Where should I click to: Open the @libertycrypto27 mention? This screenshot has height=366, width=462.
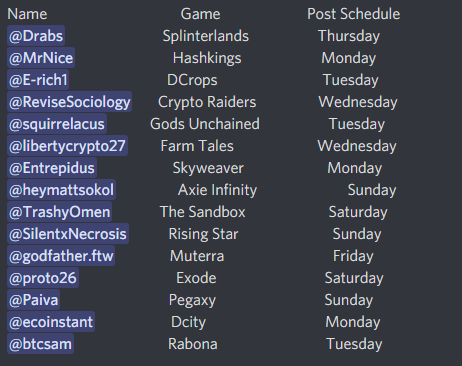pyautogui.click(x=67, y=146)
